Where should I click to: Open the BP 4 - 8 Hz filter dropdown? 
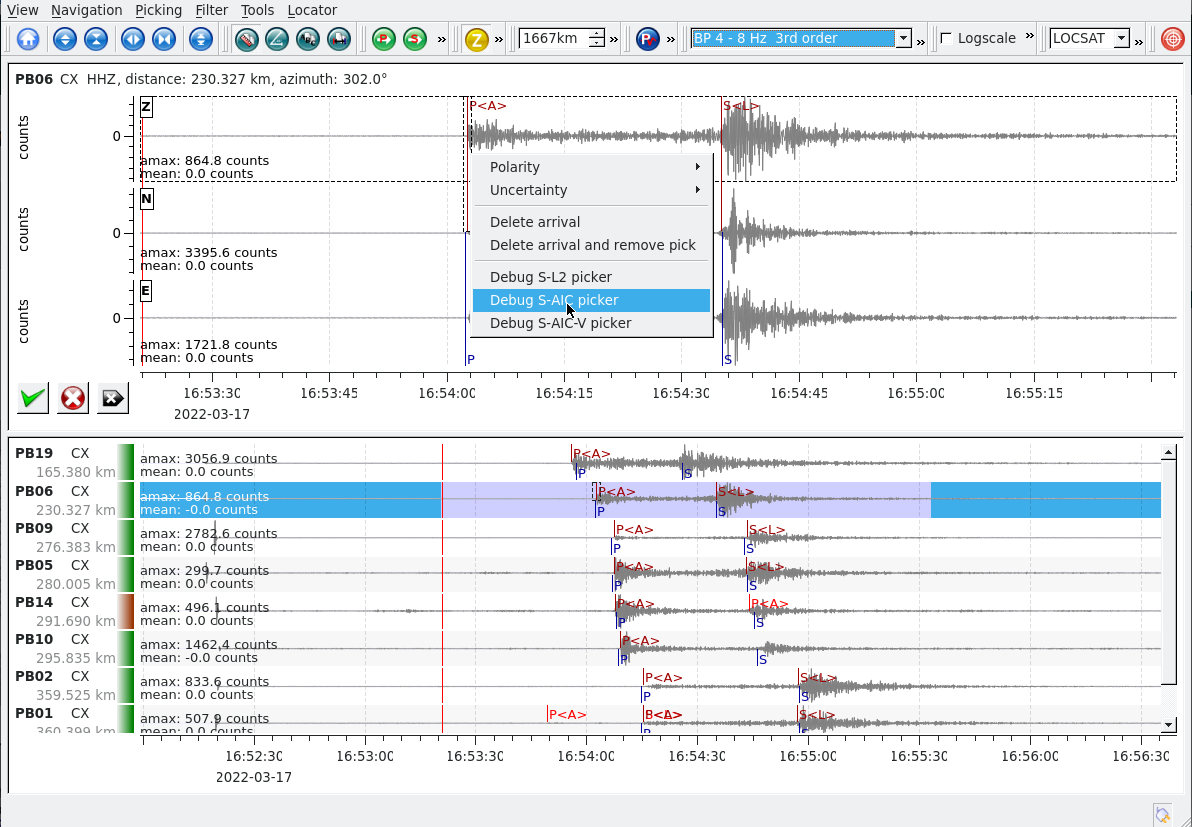pos(801,39)
